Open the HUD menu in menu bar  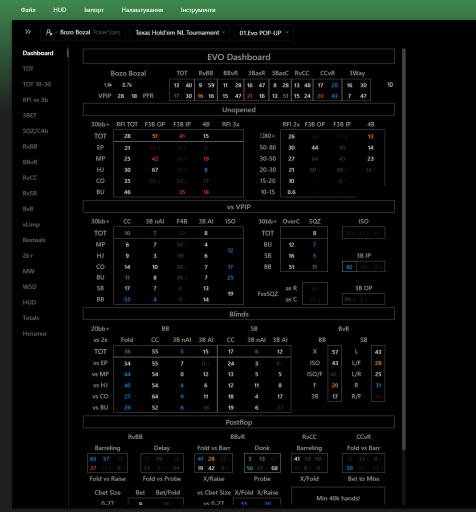60,10
